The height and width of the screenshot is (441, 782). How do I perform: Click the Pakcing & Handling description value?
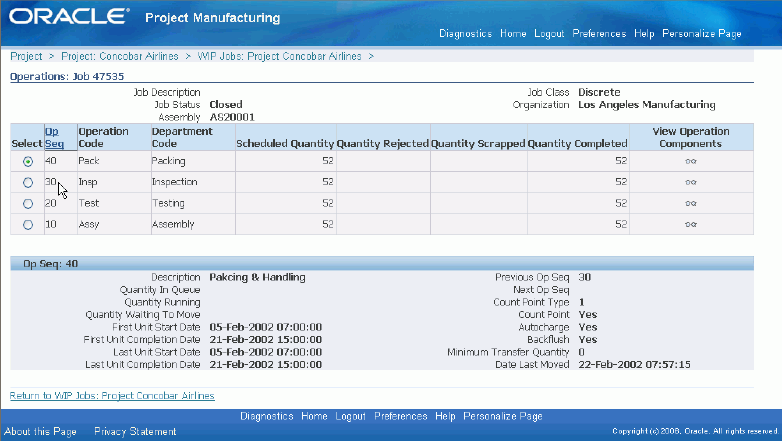coord(257,277)
